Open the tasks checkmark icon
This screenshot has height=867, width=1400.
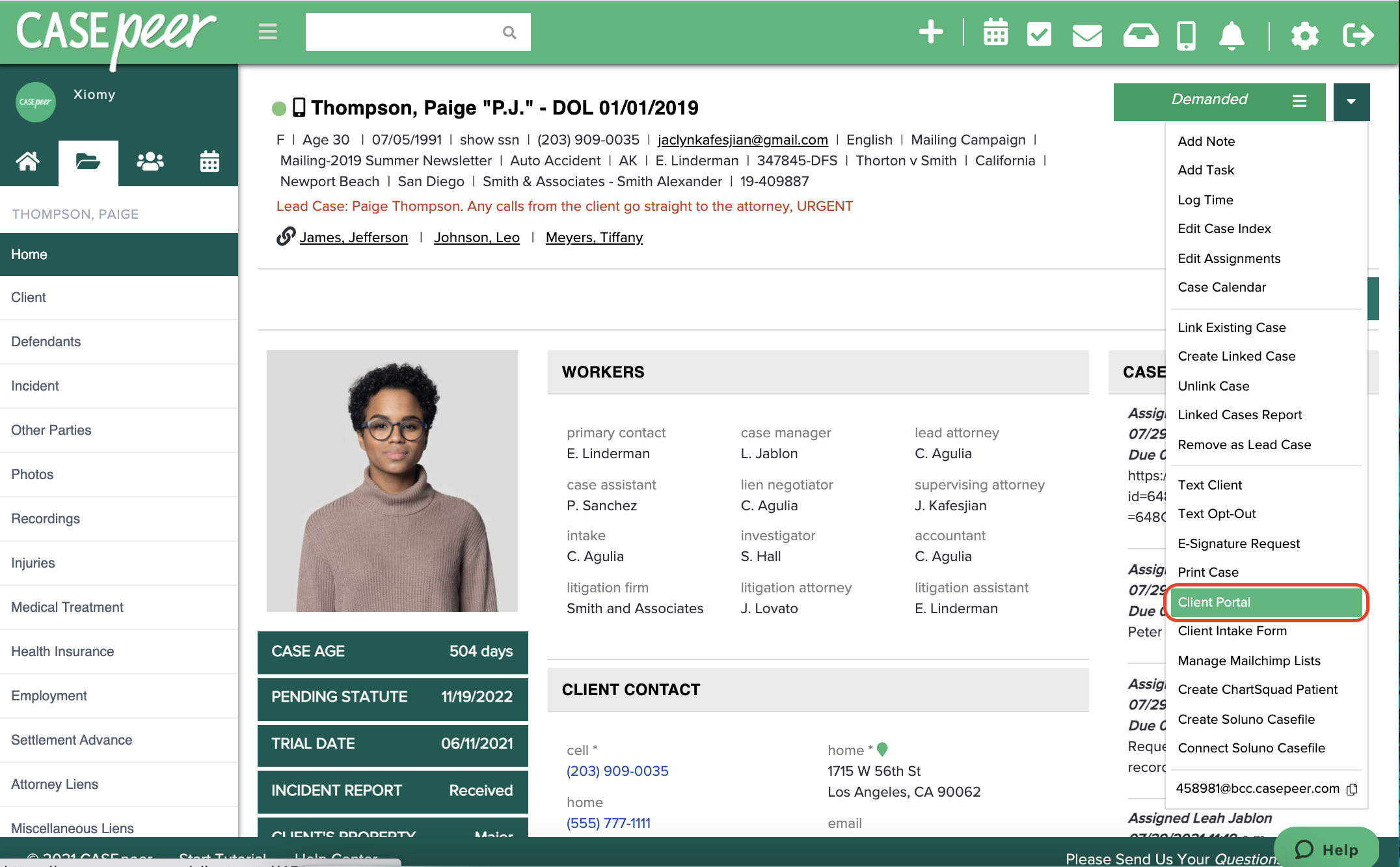1039,33
